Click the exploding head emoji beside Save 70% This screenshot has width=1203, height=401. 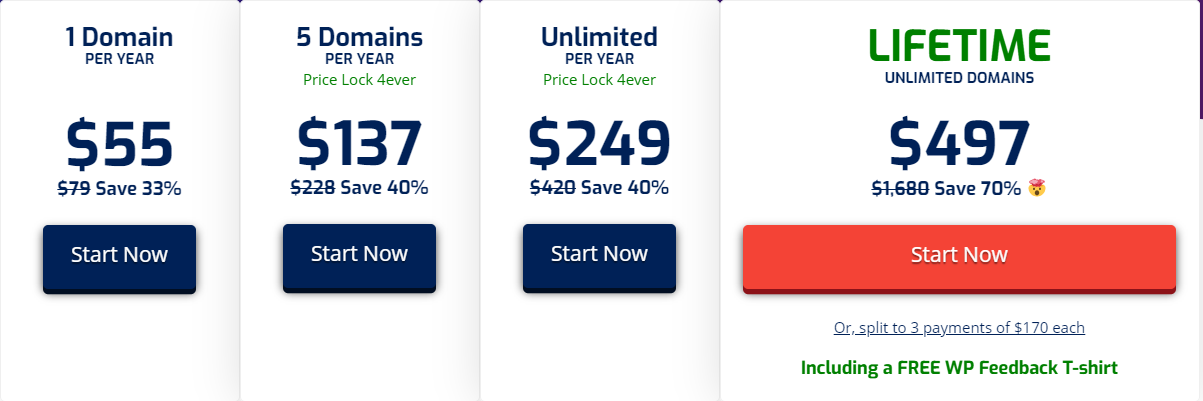[1037, 187]
